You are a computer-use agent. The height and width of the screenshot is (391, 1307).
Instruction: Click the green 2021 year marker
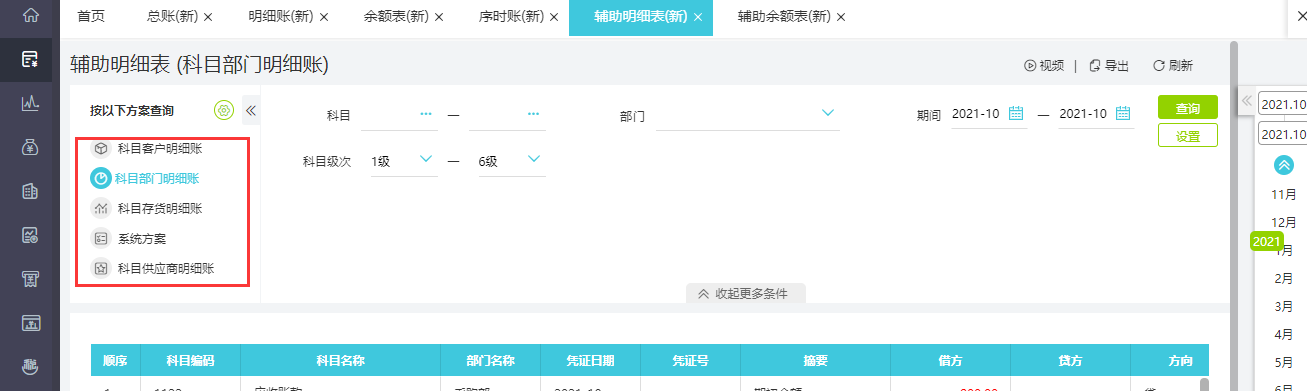[1266, 241]
